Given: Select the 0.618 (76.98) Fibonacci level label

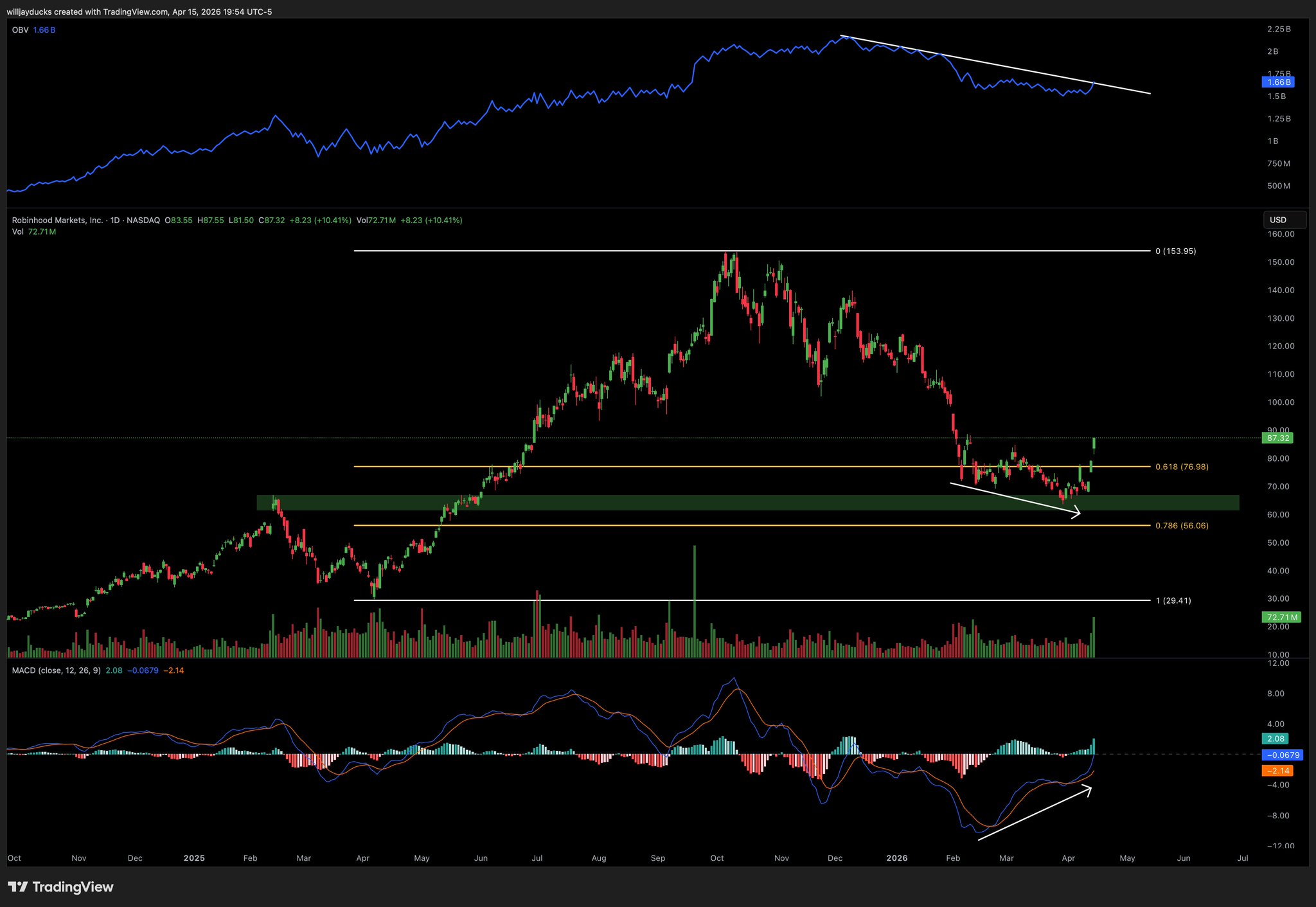Looking at the screenshot, I should click(1181, 467).
